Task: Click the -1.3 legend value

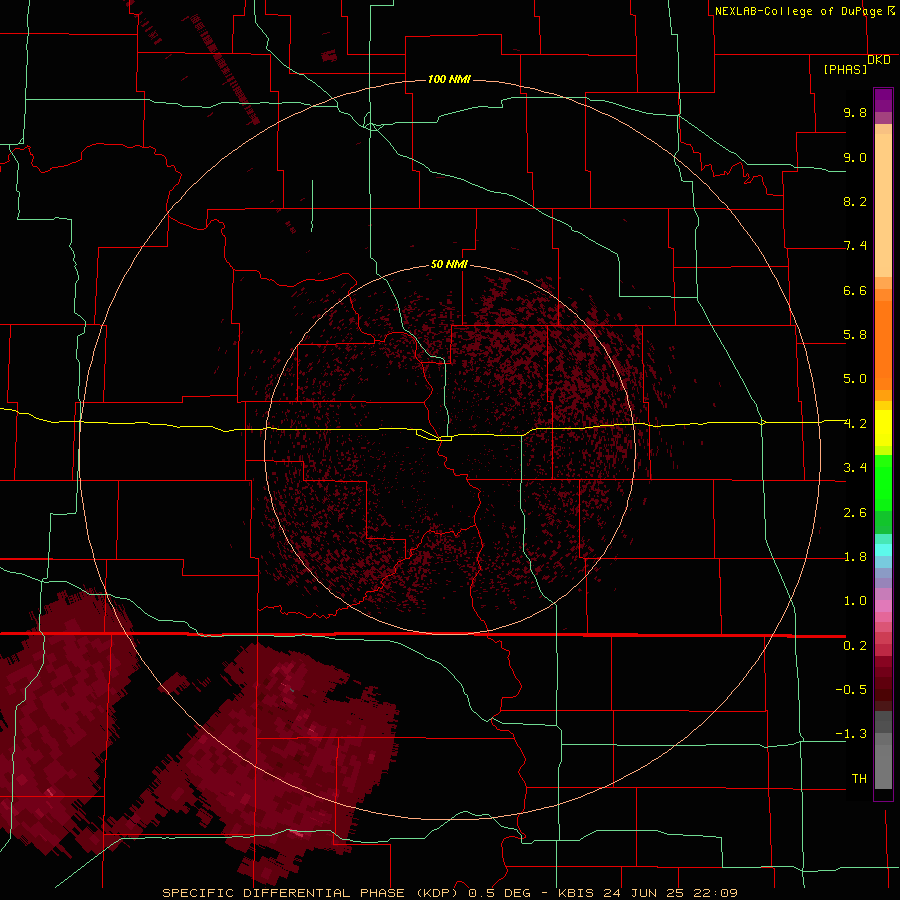Action: click(851, 734)
